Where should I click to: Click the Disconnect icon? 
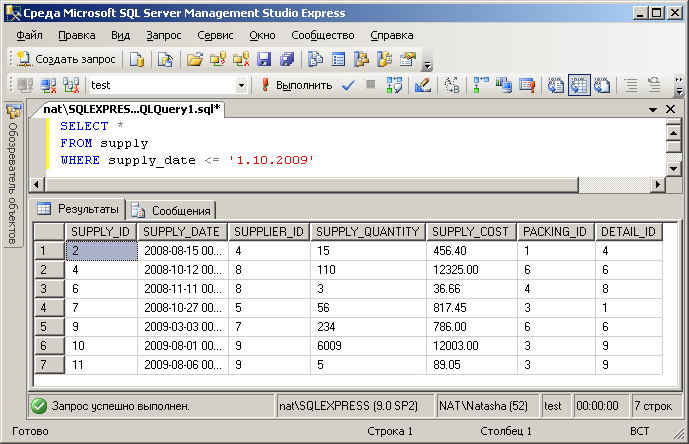coord(48,85)
